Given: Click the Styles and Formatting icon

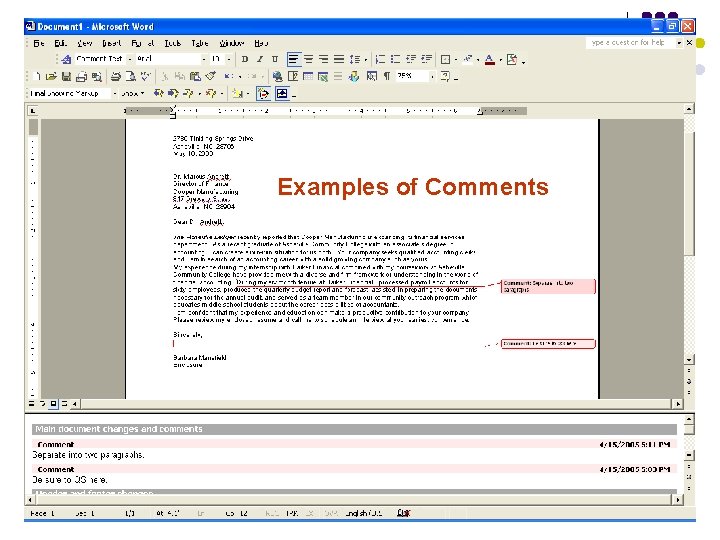Looking at the screenshot, I should [x=66, y=59].
